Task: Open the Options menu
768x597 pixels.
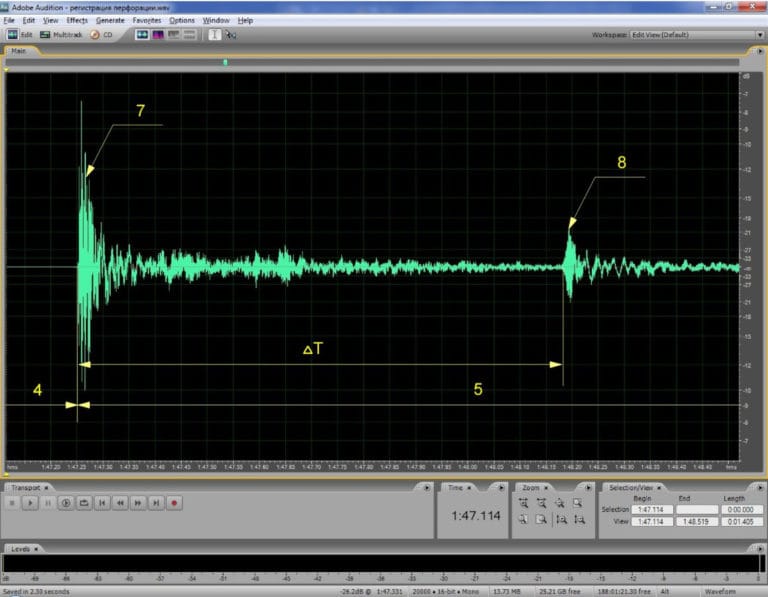Action: pyautogui.click(x=182, y=21)
